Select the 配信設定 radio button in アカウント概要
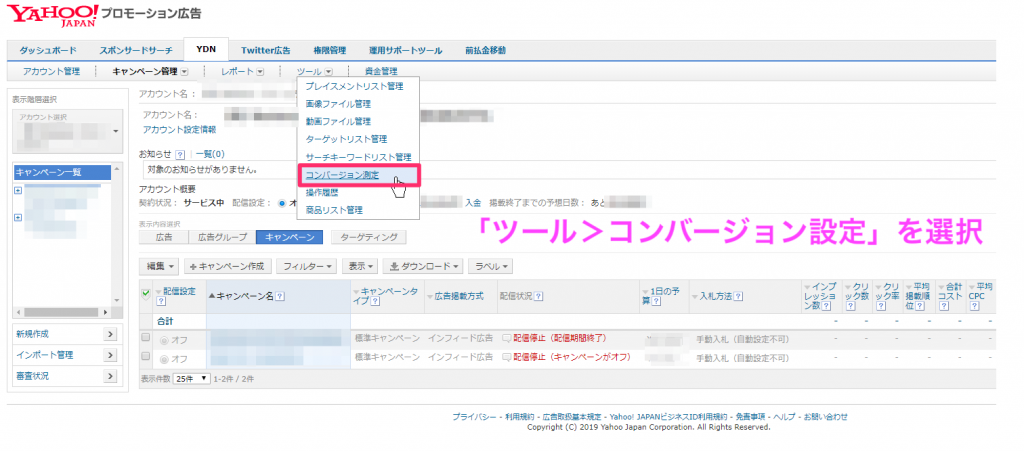 point(282,202)
